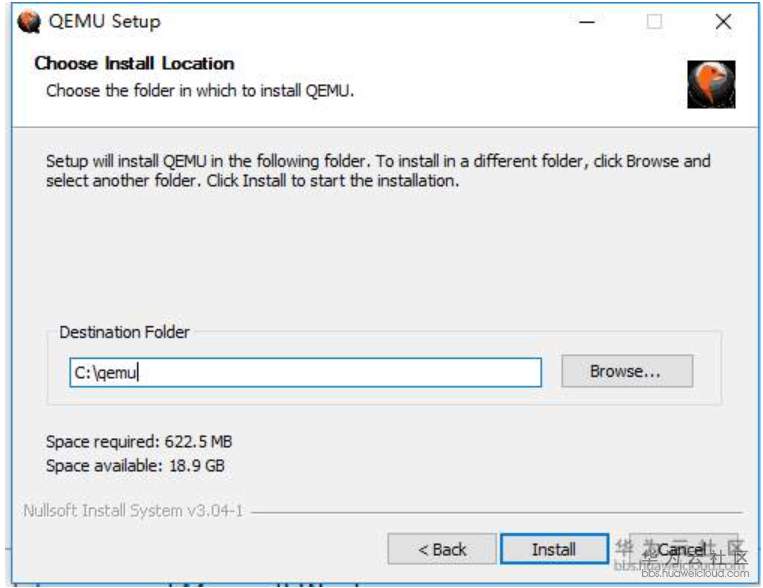This screenshot has height=588, width=763.
Task: Open the Browse... folder picker
Action: pos(626,371)
